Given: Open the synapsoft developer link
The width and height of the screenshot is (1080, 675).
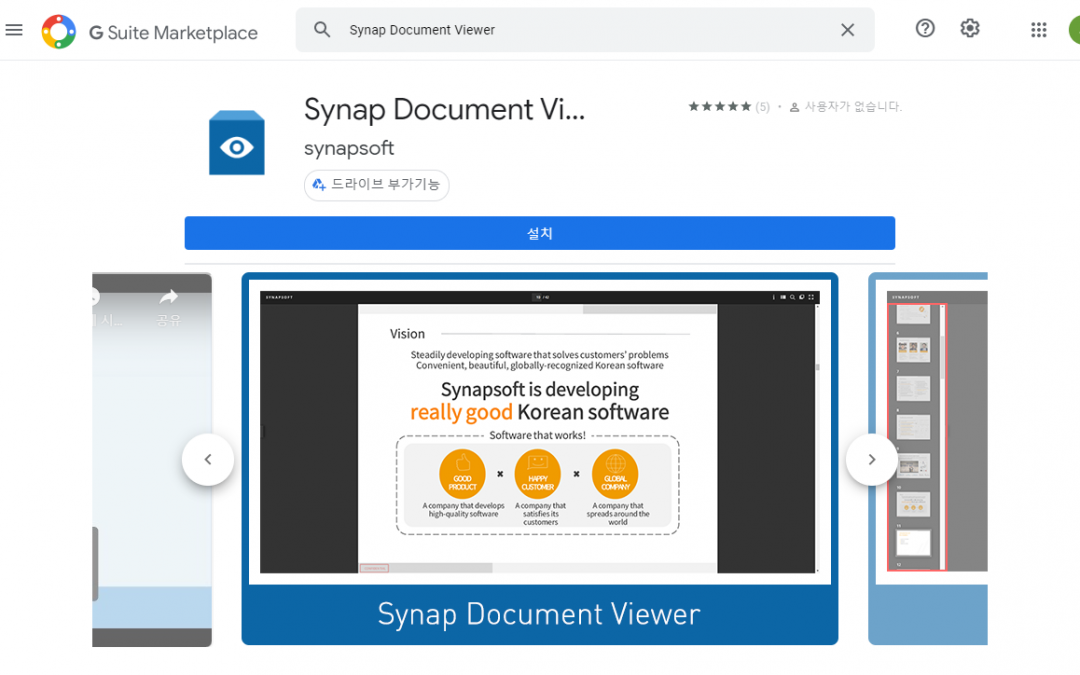Looking at the screenshot, I should point(349,148).
